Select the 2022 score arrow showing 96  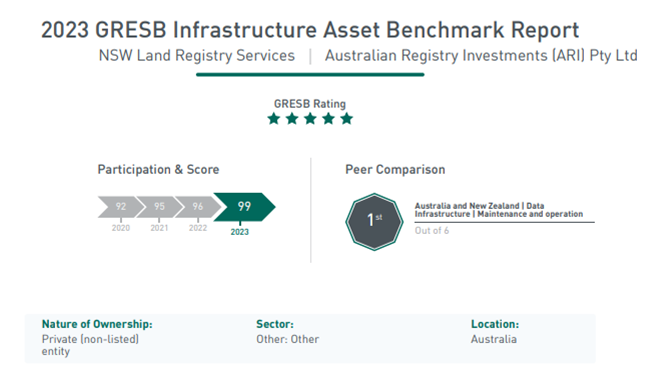198,207
